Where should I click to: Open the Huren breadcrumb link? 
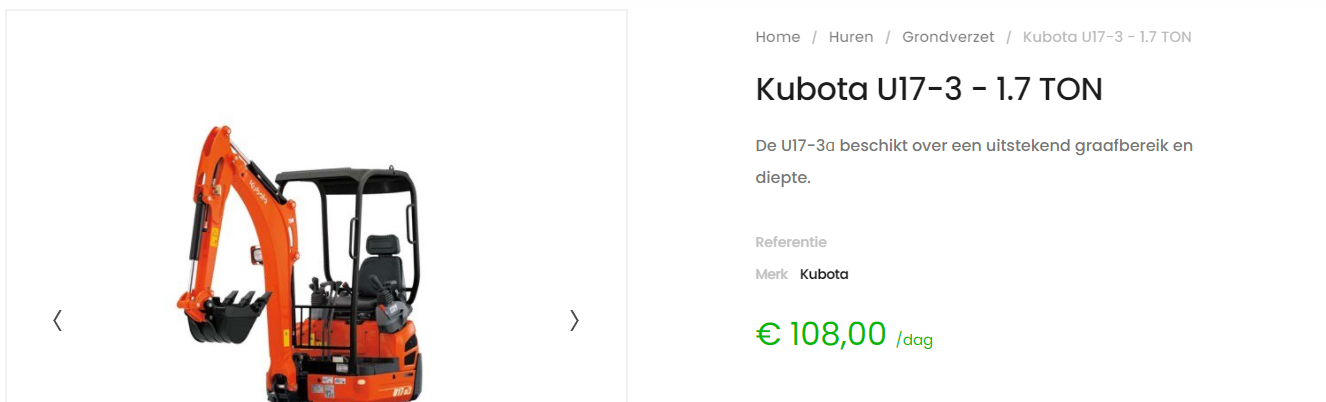[x=851, y=37]
